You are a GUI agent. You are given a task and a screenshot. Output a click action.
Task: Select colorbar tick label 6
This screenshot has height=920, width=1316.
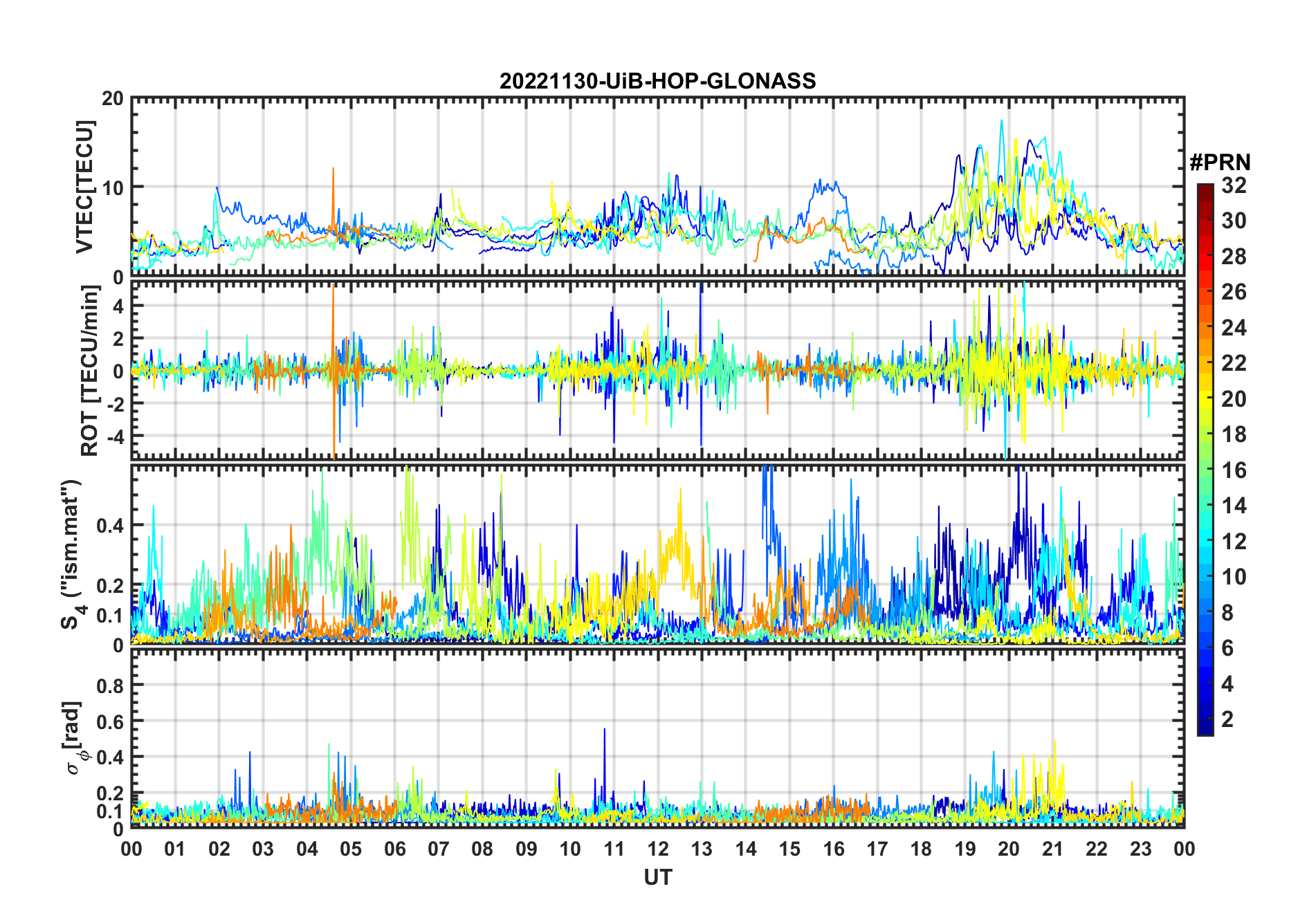(x=1227, y=648)
